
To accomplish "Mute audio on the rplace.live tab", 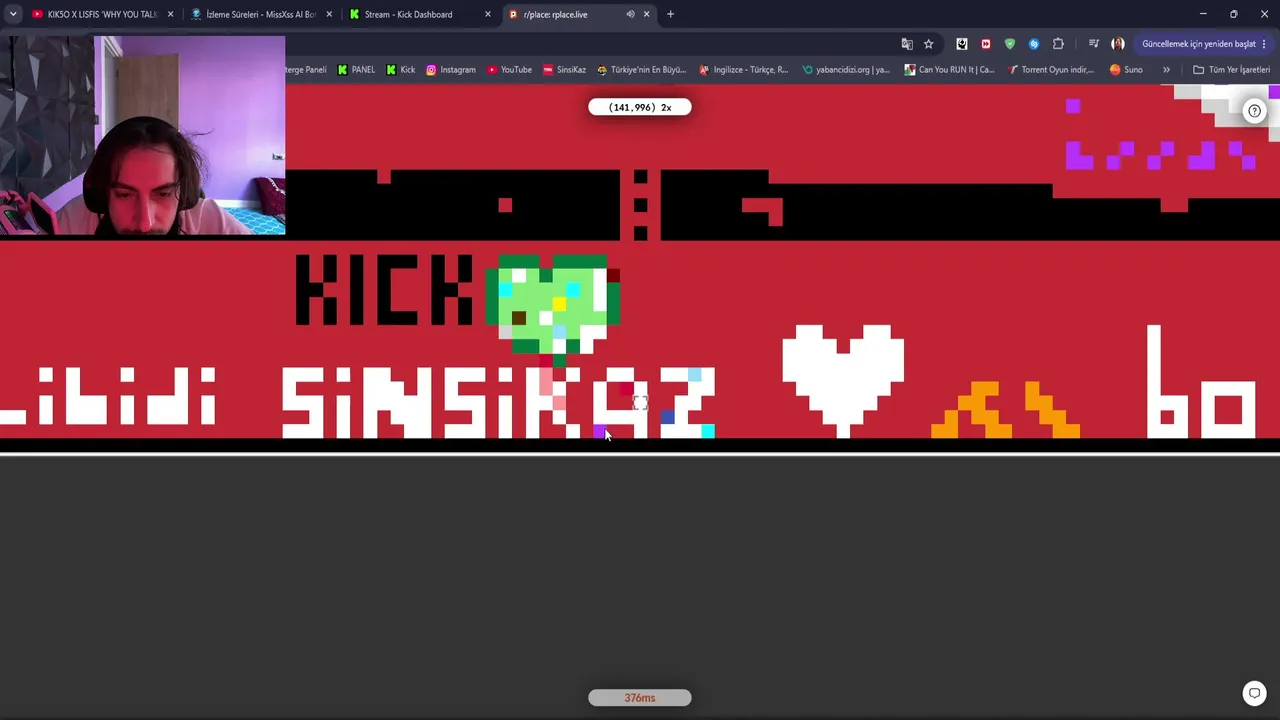I will 630,14.
